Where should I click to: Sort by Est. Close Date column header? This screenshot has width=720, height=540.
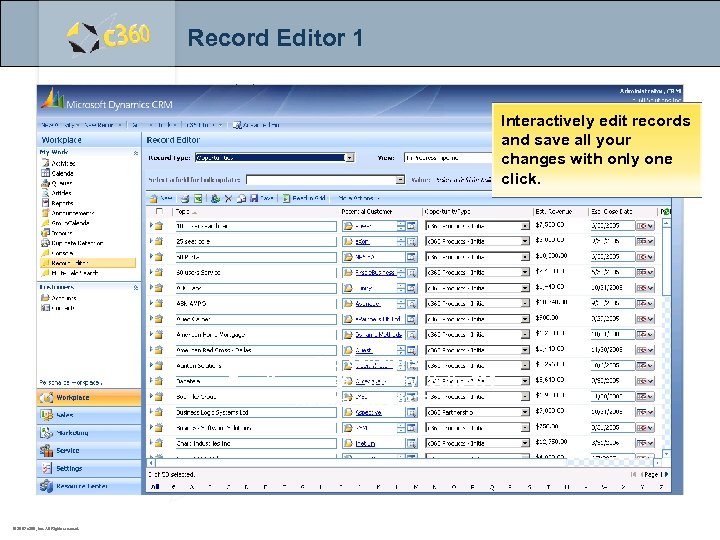612,212
